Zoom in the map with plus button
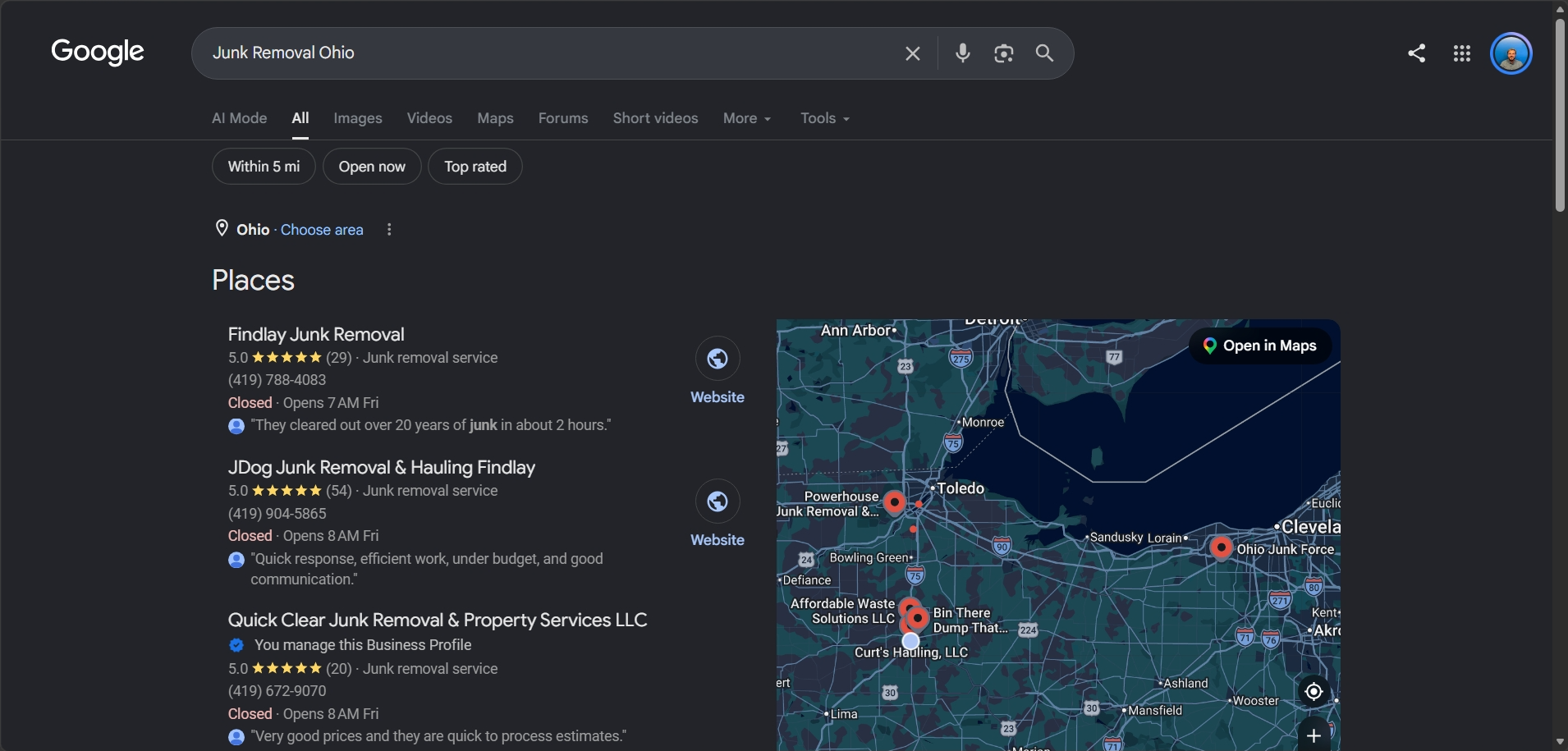This screenshot has height=751, width=1568. (1314, 735)
